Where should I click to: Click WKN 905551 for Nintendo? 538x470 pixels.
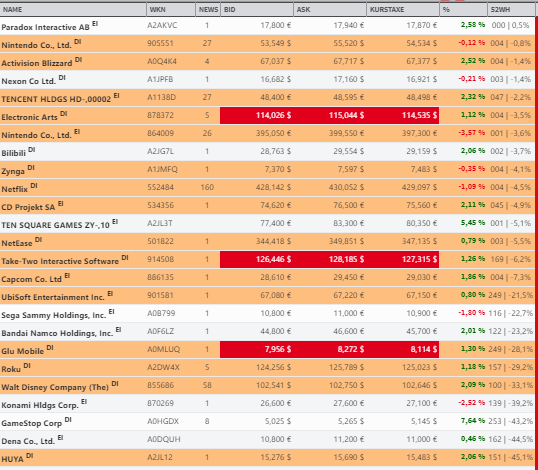pos(160,44)
